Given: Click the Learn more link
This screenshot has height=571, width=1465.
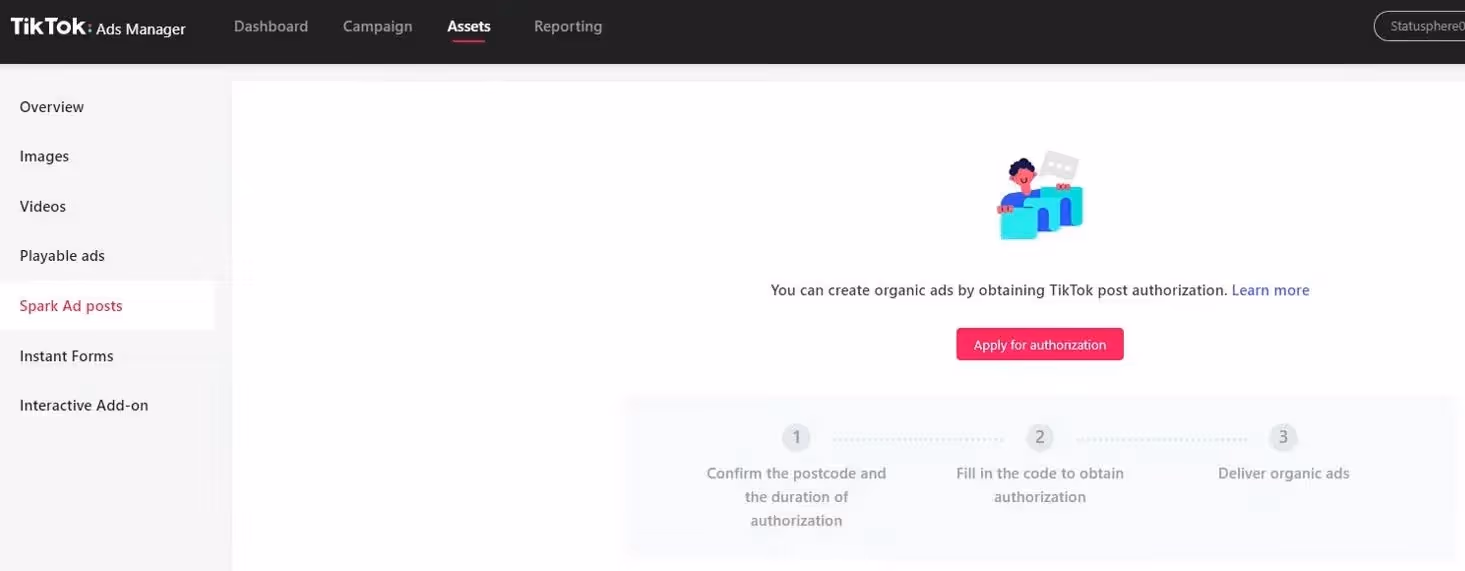Looking at the screenshot, I should pyautogui.click(x=1270, y=290).
